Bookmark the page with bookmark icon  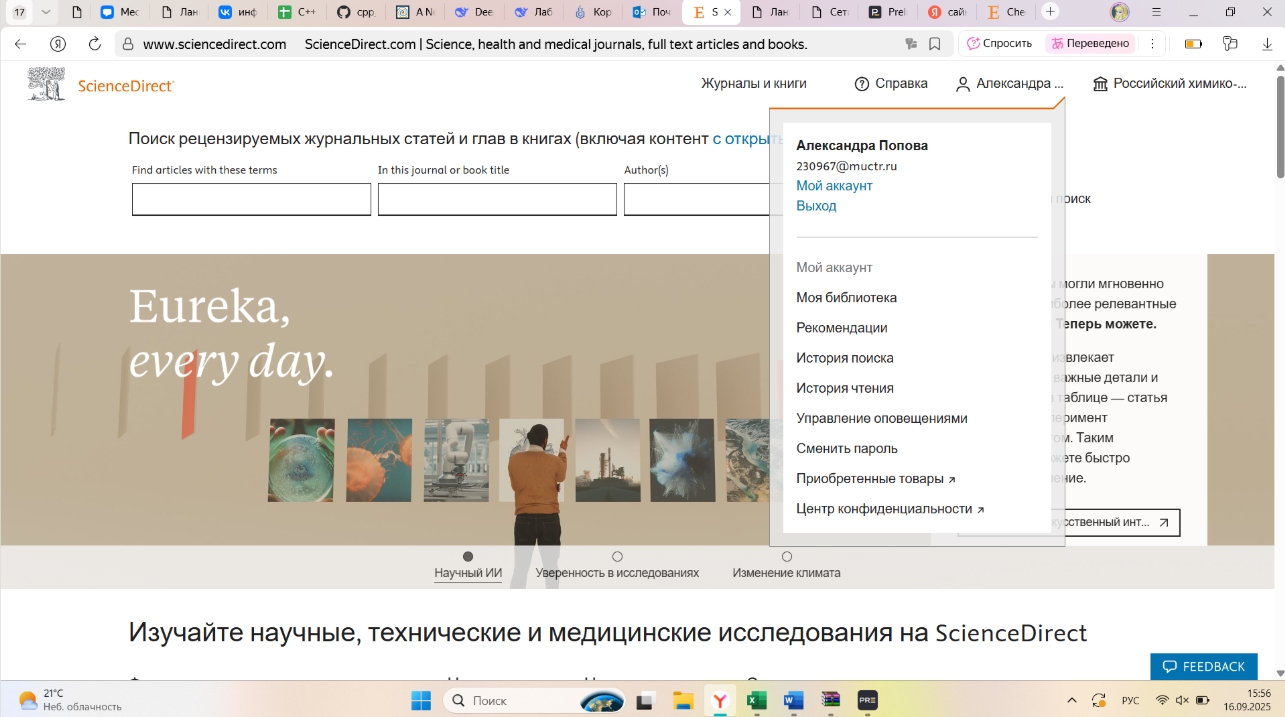tap(935, 44)
